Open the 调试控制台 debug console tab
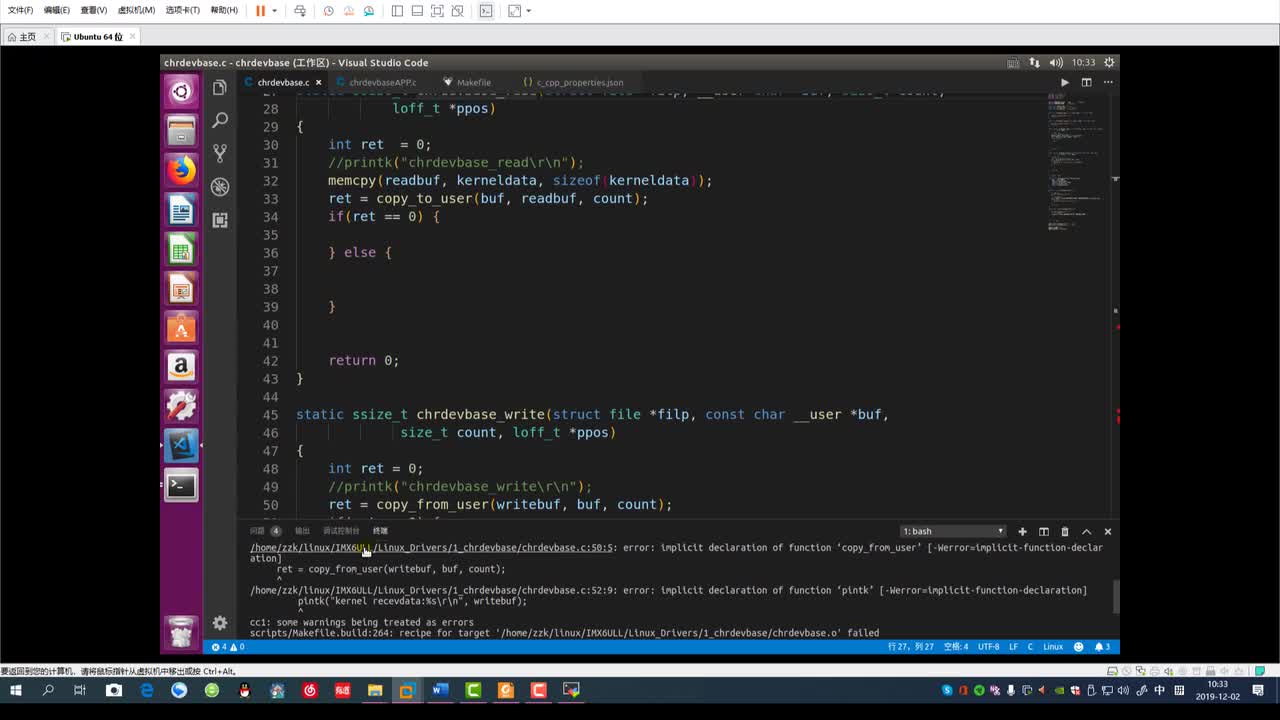Viewport: 1280px width, 720px height. (341, 531)
